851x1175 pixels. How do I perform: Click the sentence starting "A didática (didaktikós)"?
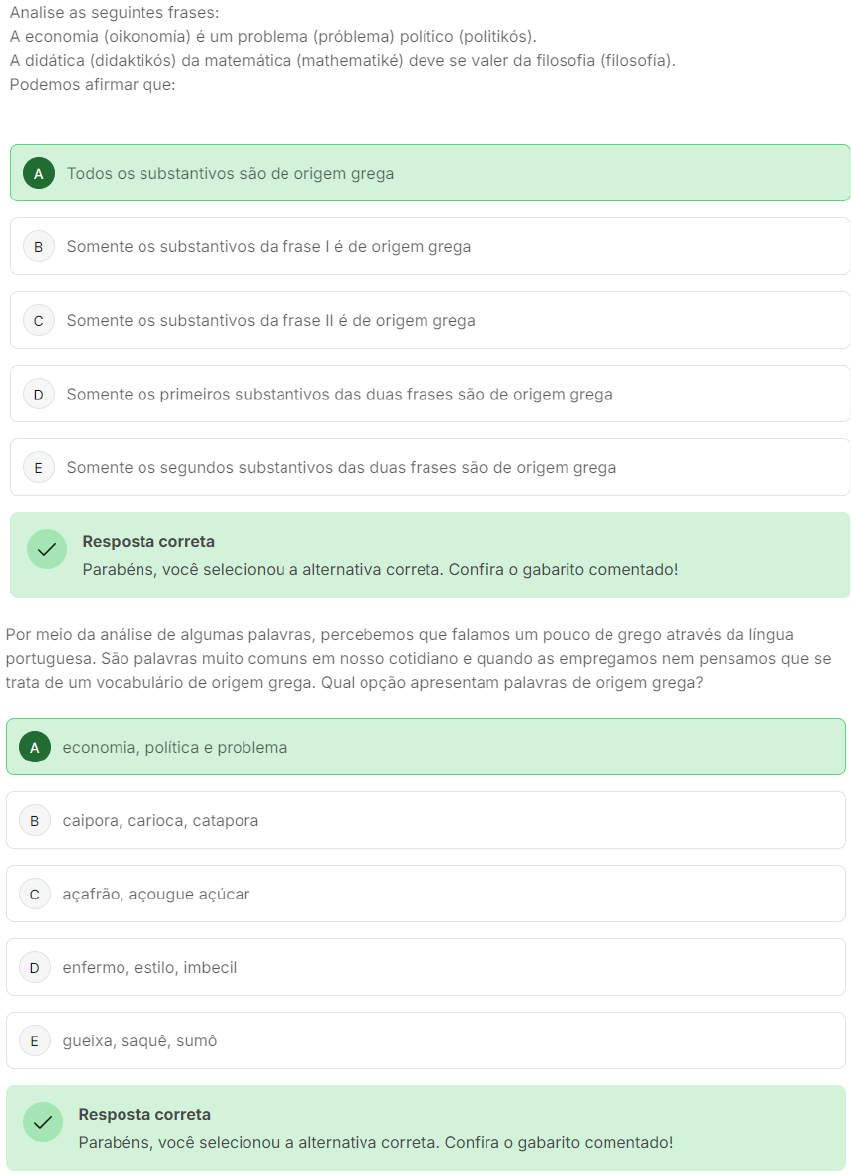click(342, 61)
